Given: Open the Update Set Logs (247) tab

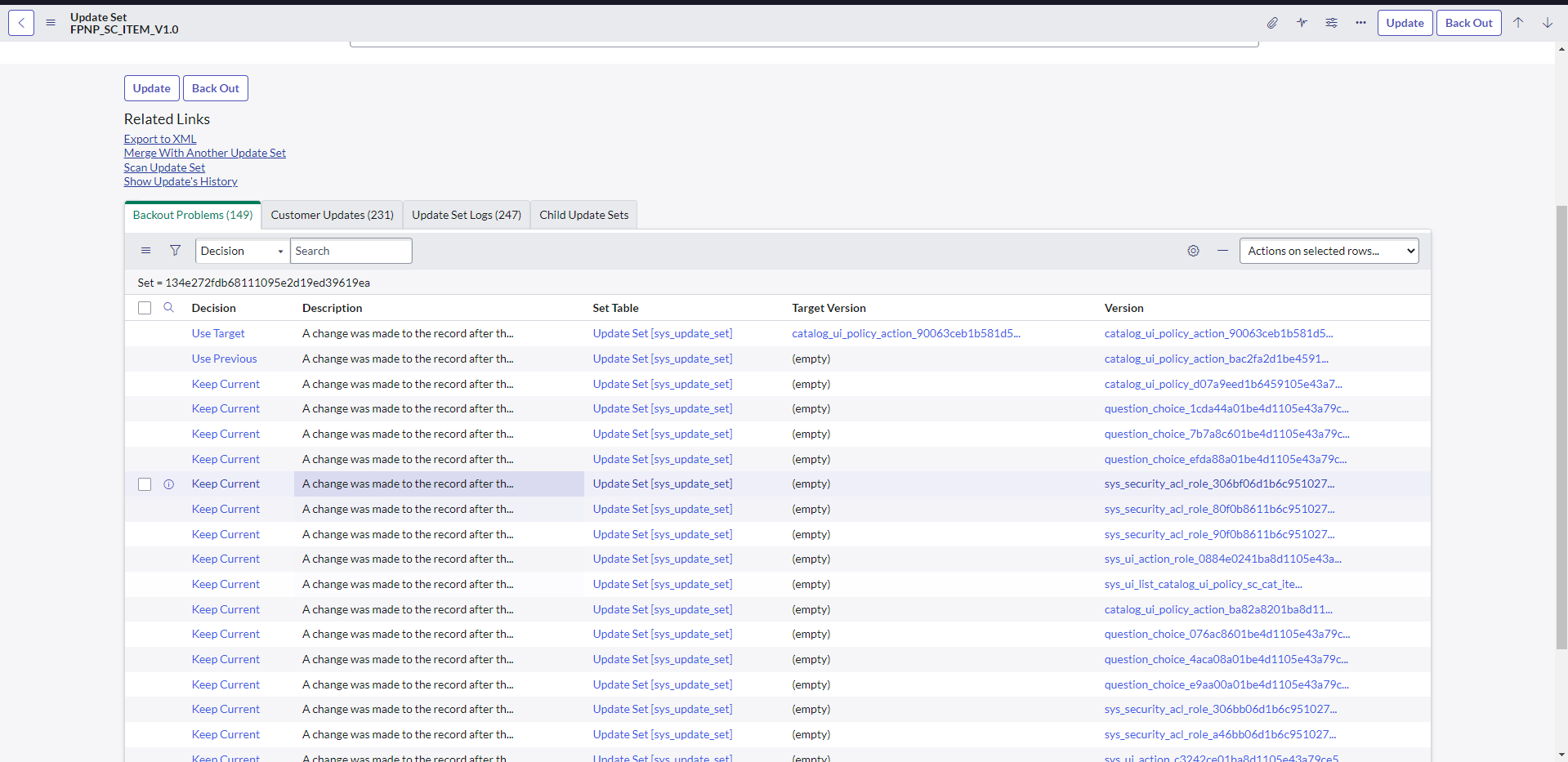Looking at the screenshot, I should [467, 215].
